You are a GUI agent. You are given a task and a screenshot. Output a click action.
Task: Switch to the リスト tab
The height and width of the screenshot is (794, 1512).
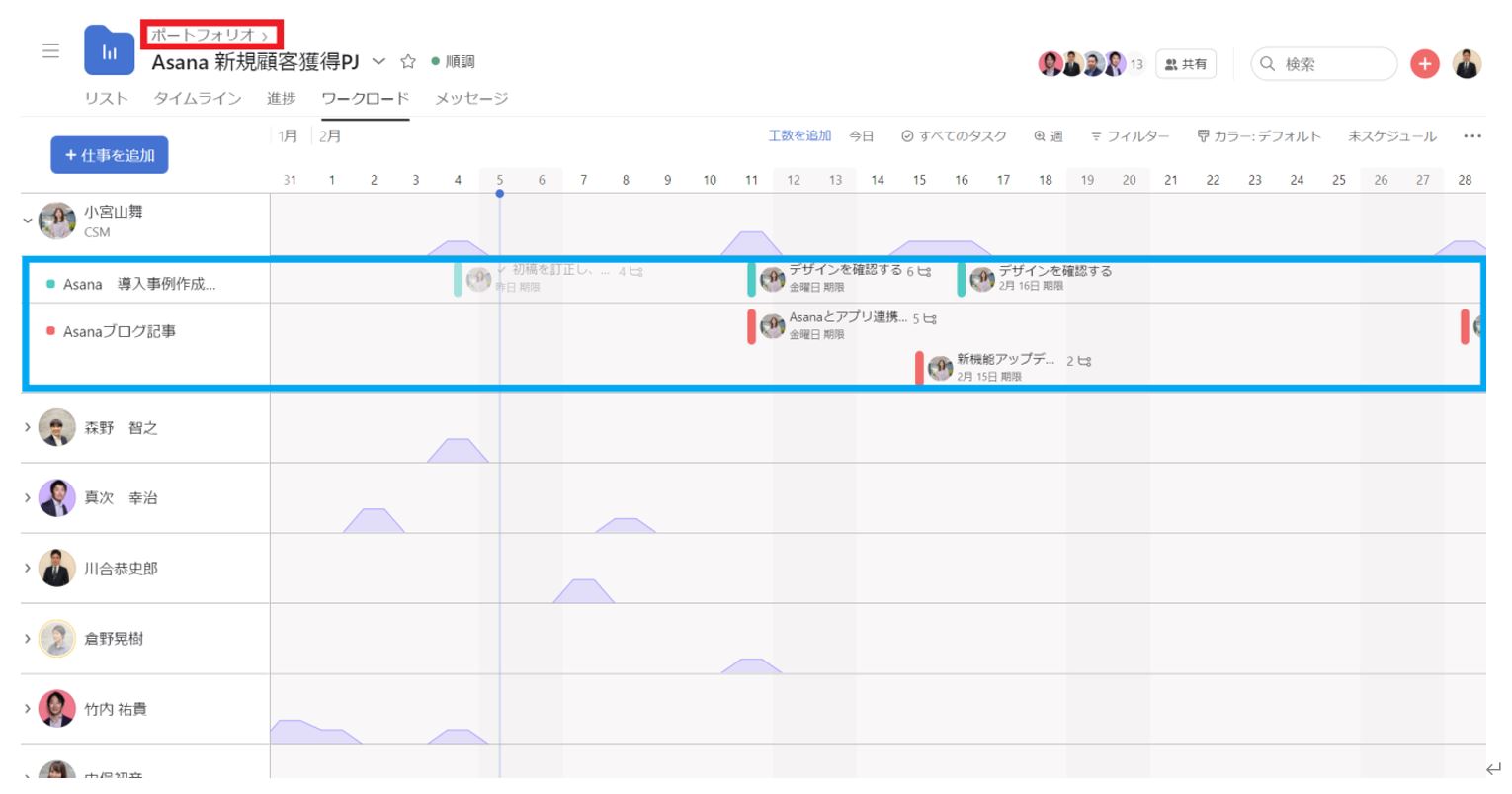tap(106, 98)
